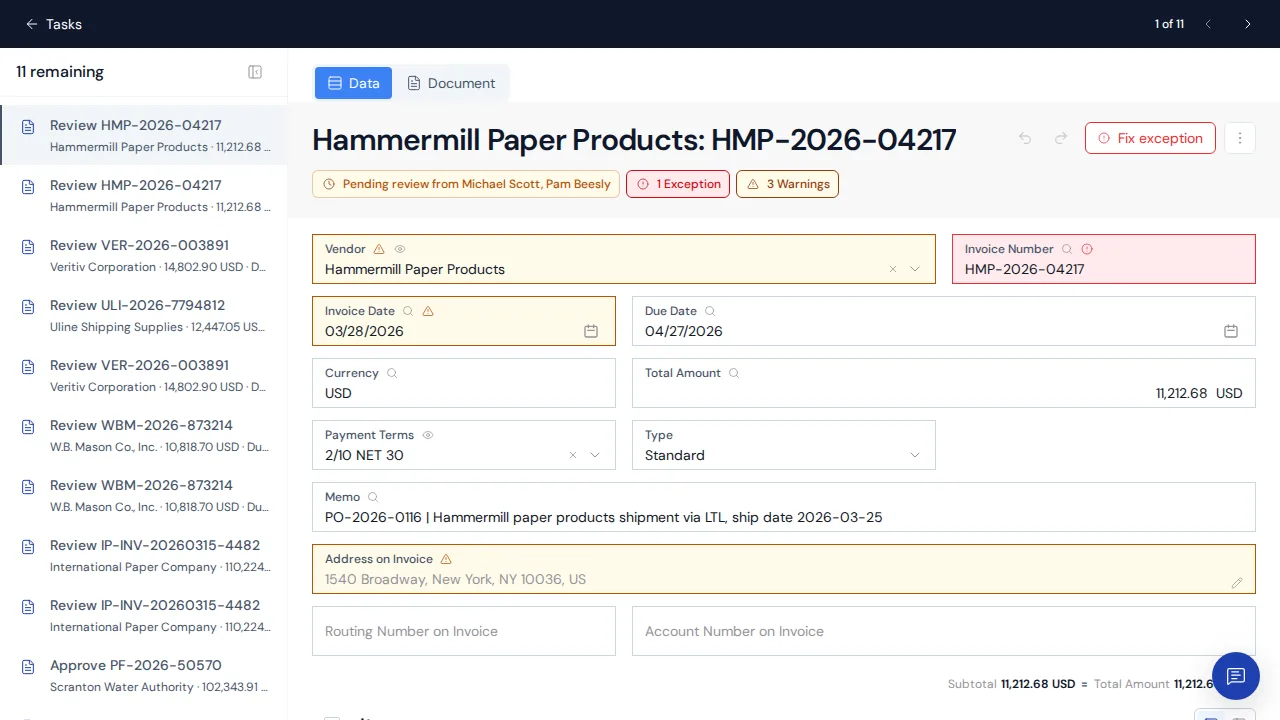The image size is (1280, 720).
Task: Open the Approve PF-2026-50570 task
Action: [x=143, y=675]
